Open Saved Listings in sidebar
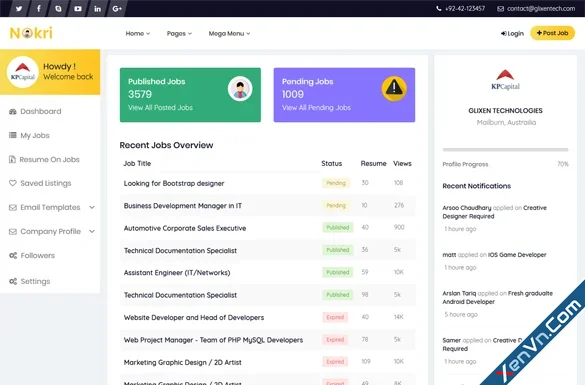 (x=46, y=184)
